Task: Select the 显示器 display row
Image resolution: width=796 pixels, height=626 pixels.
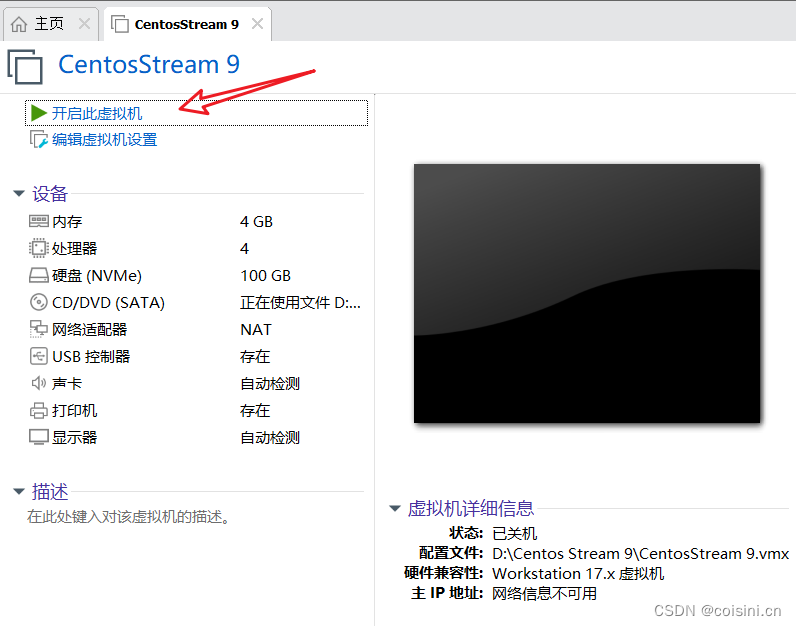Action: tap(196, 437)
